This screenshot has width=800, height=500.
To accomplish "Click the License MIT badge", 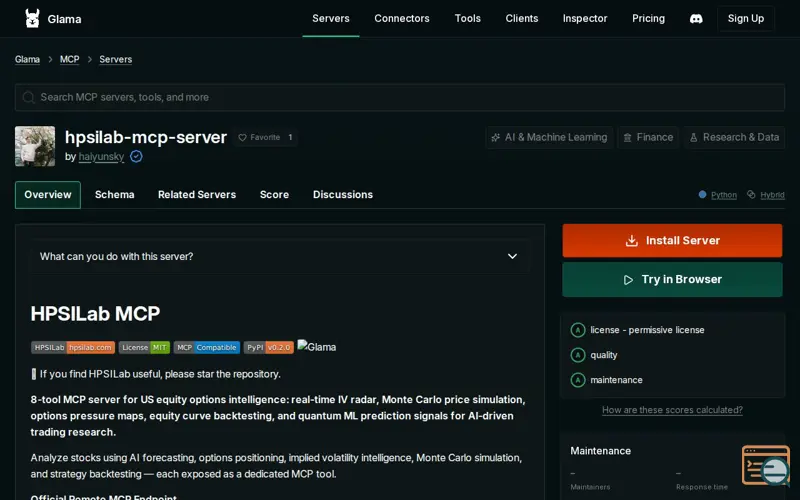I will [144, 347].
